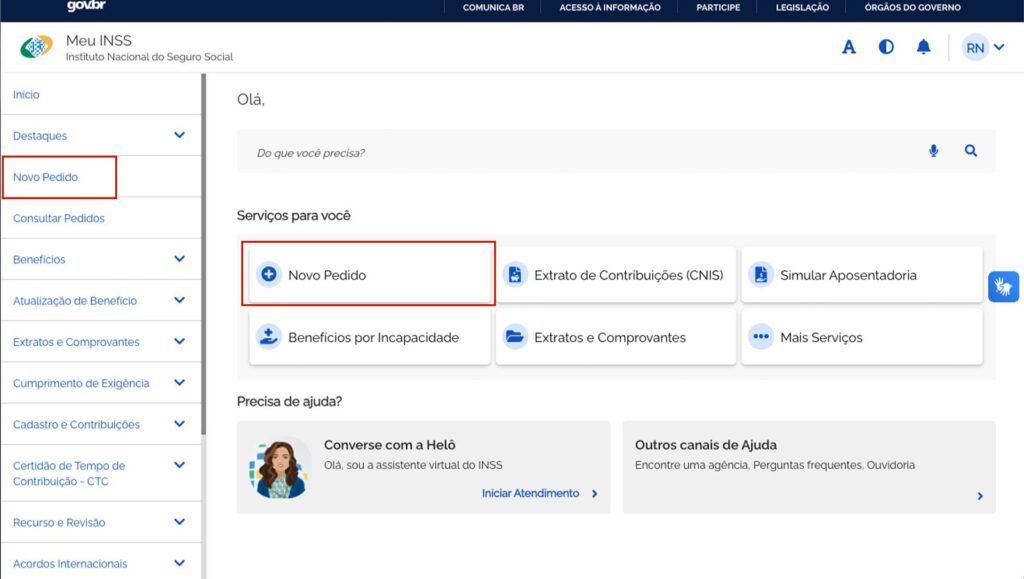Toggle the high contrast mode icon

[886, 47]
